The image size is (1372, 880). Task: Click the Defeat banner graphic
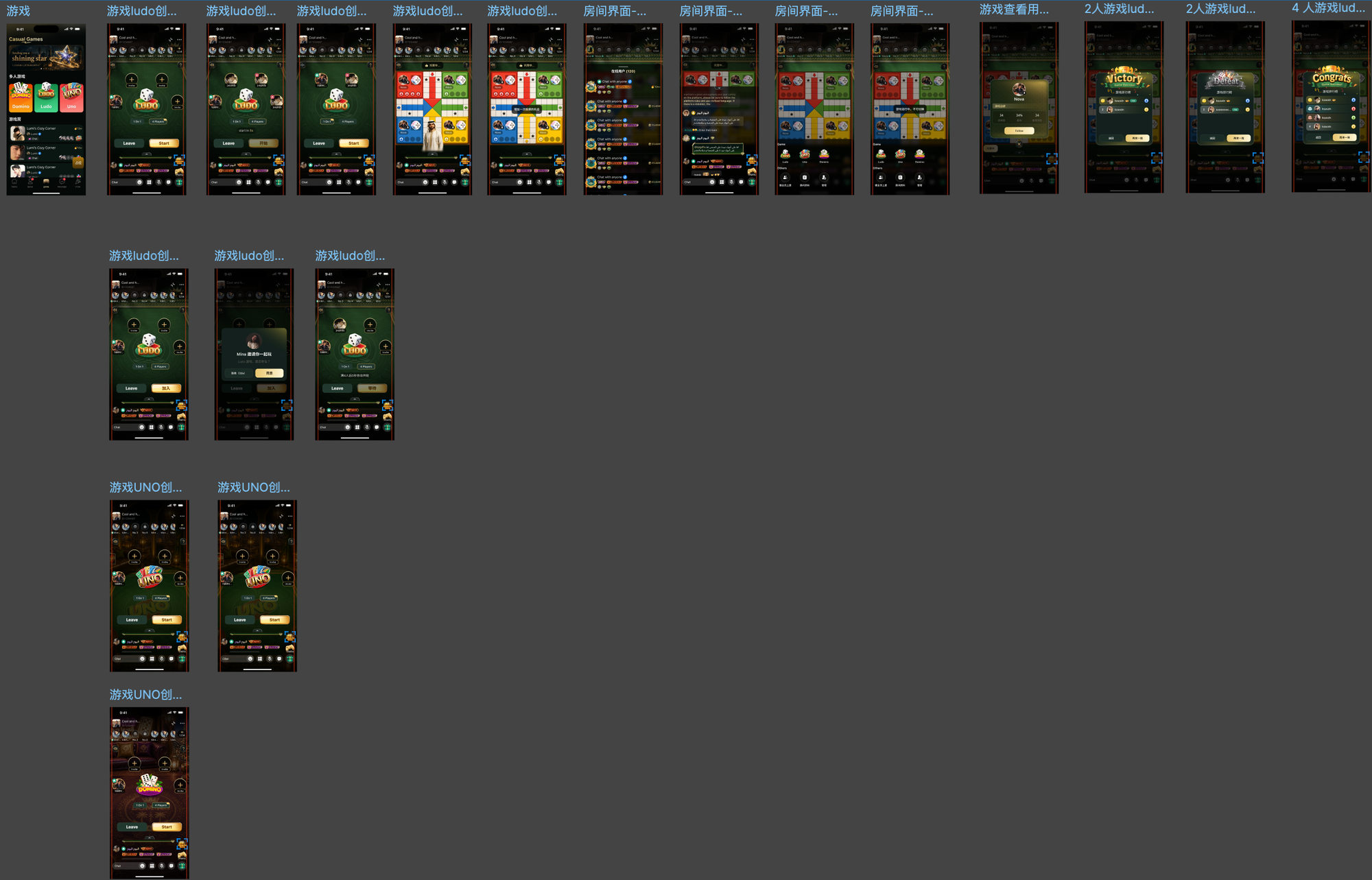coord(1225,80)
